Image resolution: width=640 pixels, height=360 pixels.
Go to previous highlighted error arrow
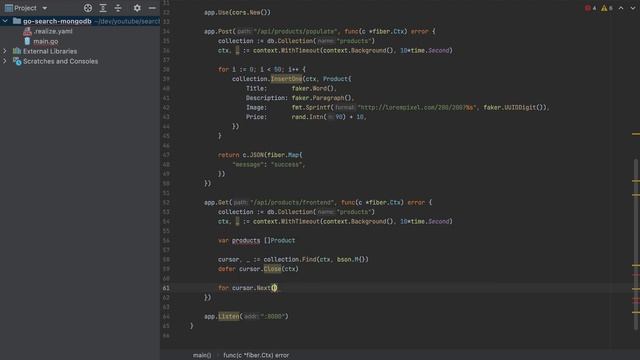pyautogui.click(x=621, y=8)
